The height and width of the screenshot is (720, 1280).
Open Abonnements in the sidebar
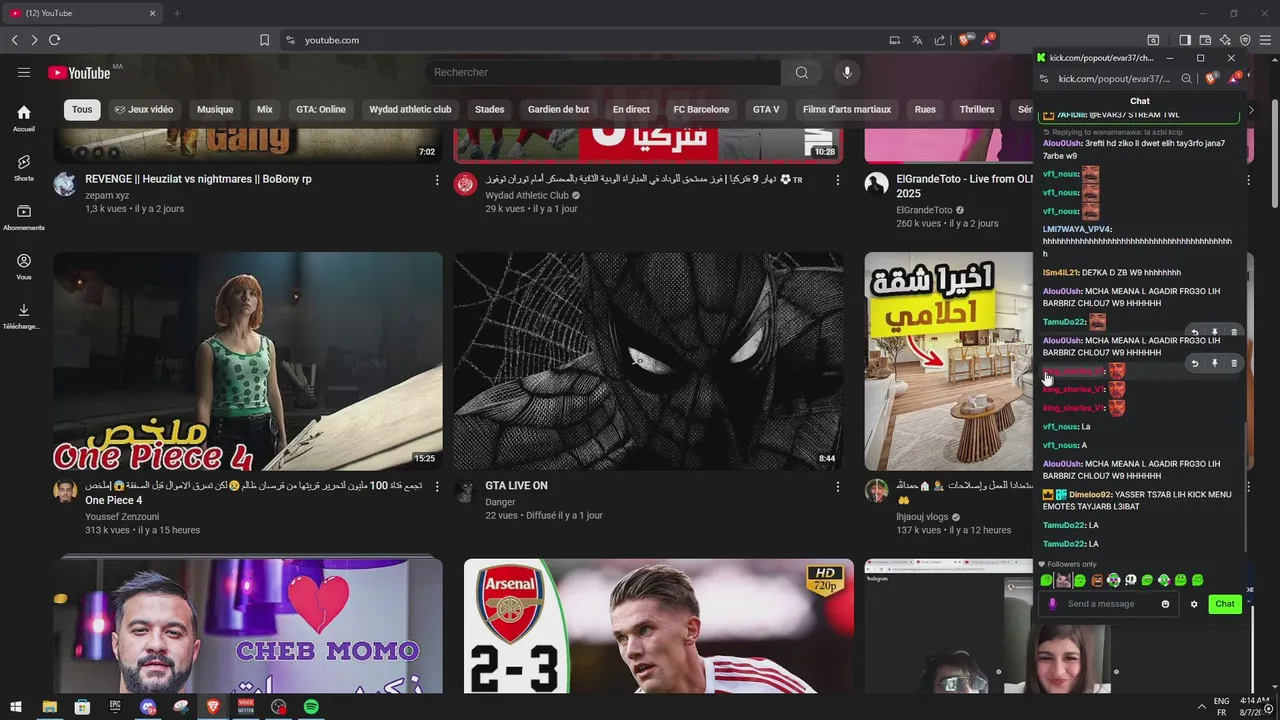24,218
